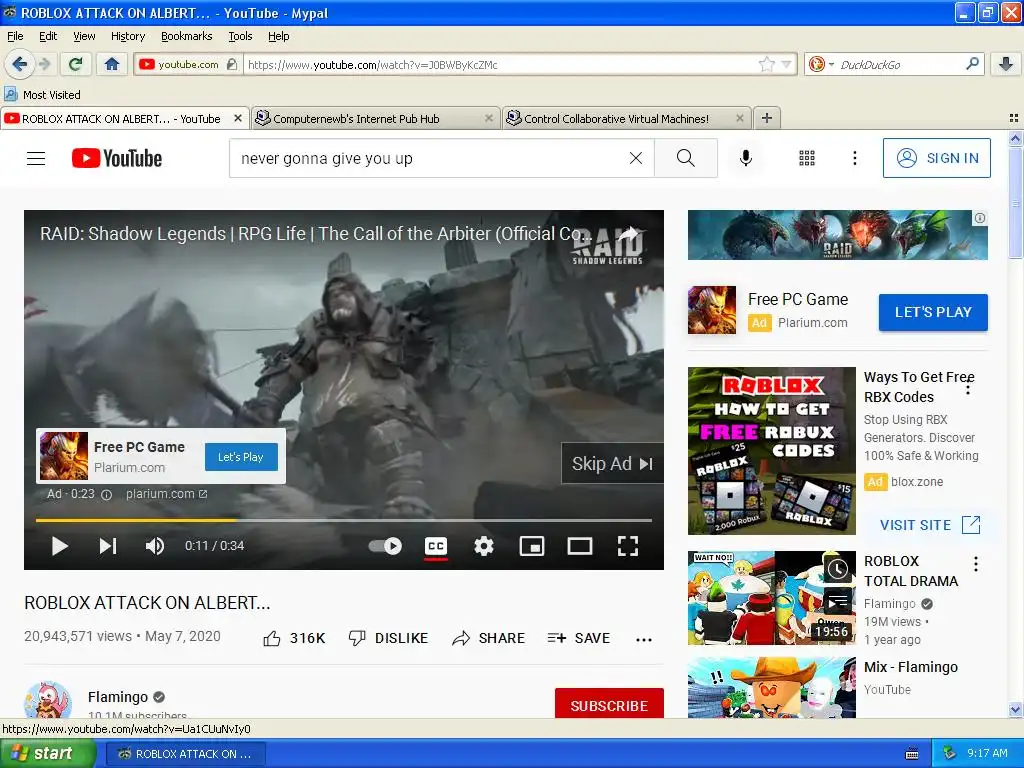This screenshot has width=1024, height=768.
Task: Click VISIT SITE for blox.zone ad
Action: click(x=930, y=525)
